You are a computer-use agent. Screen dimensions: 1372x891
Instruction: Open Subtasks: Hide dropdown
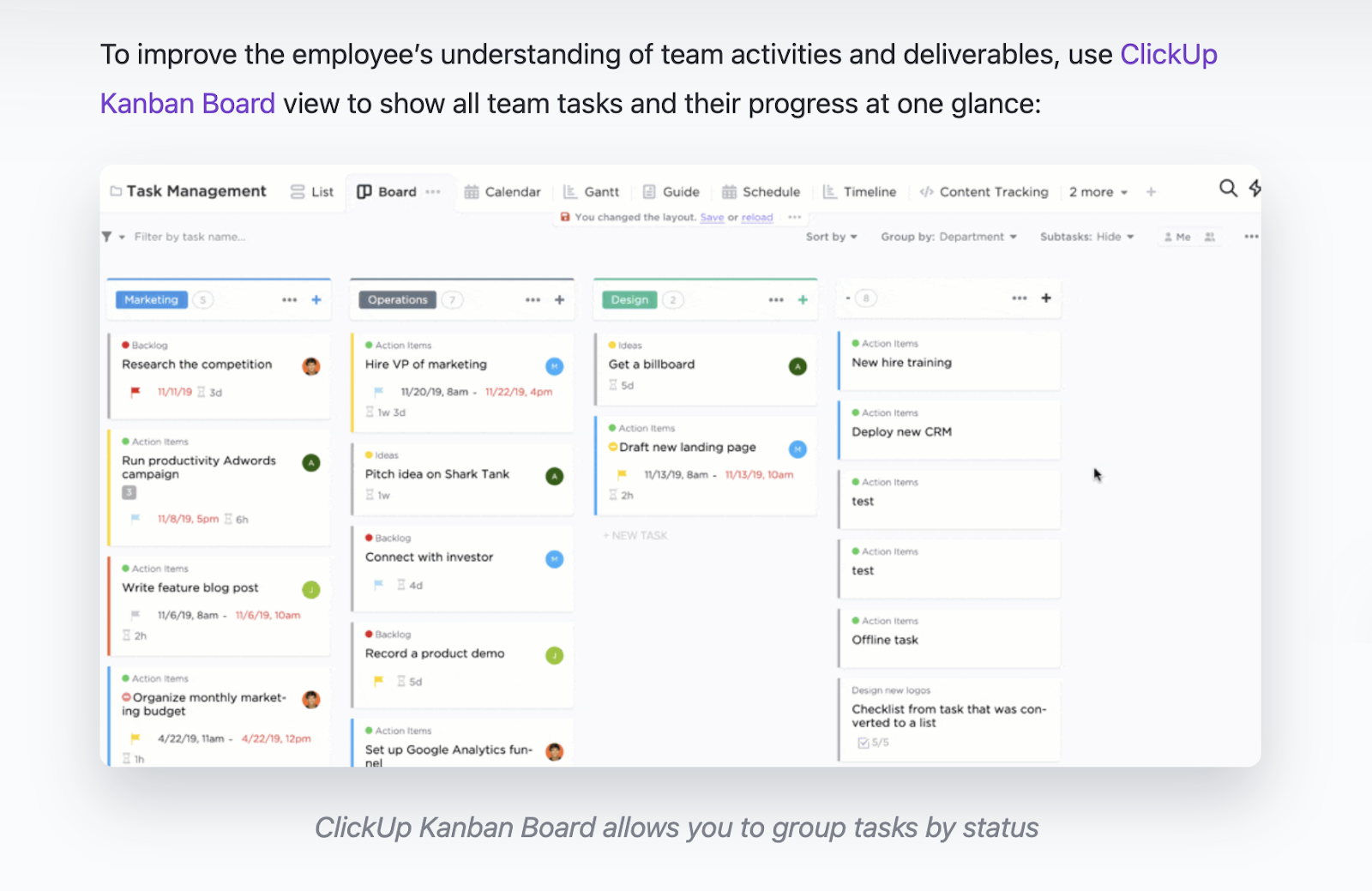tap(1086, 237)
